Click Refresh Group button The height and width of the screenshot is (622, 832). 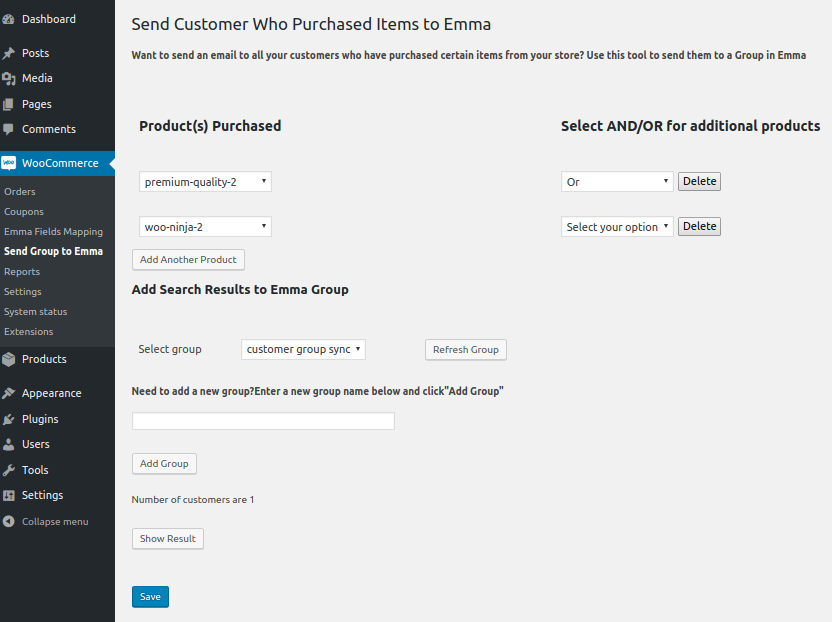point(466,350)
